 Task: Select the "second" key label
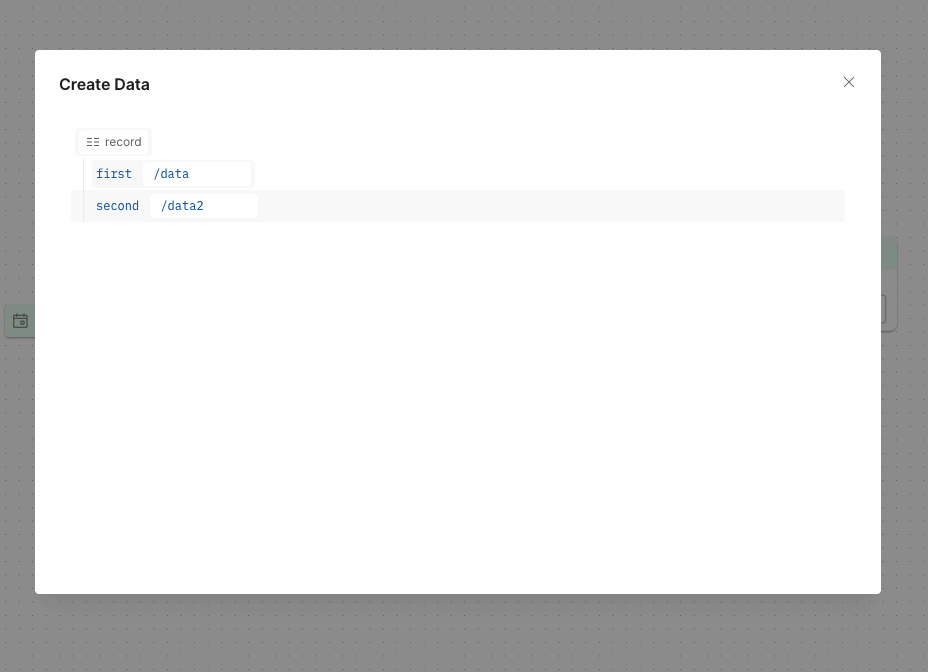pos(117,205)
